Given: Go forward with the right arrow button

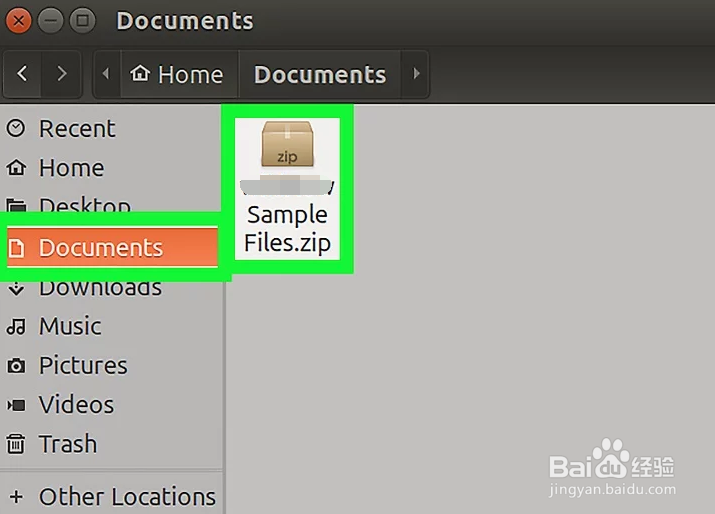Looking at the screenshot, I should coord(62,74).
